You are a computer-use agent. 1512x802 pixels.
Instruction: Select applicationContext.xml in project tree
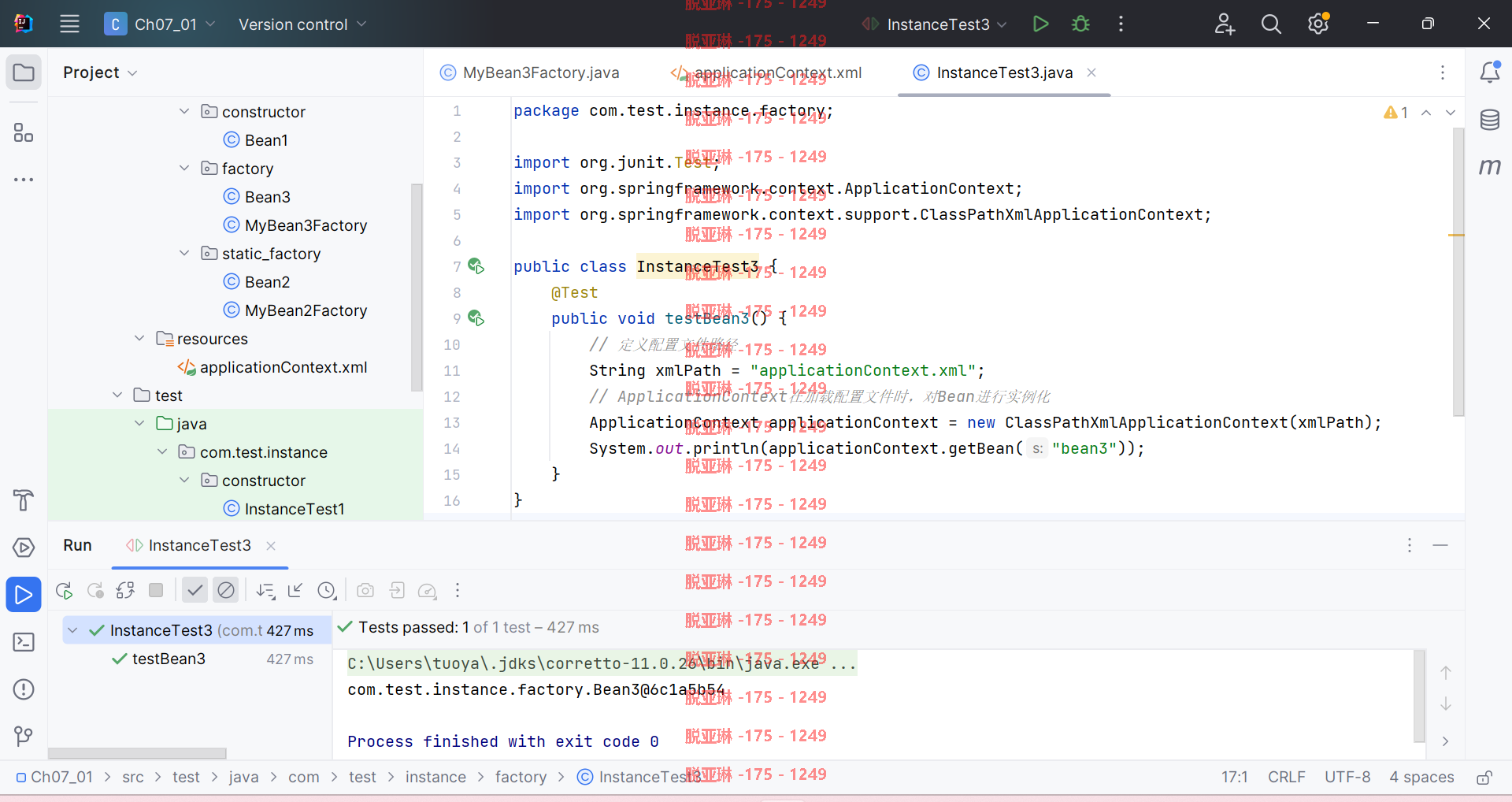tap(283, 366)
